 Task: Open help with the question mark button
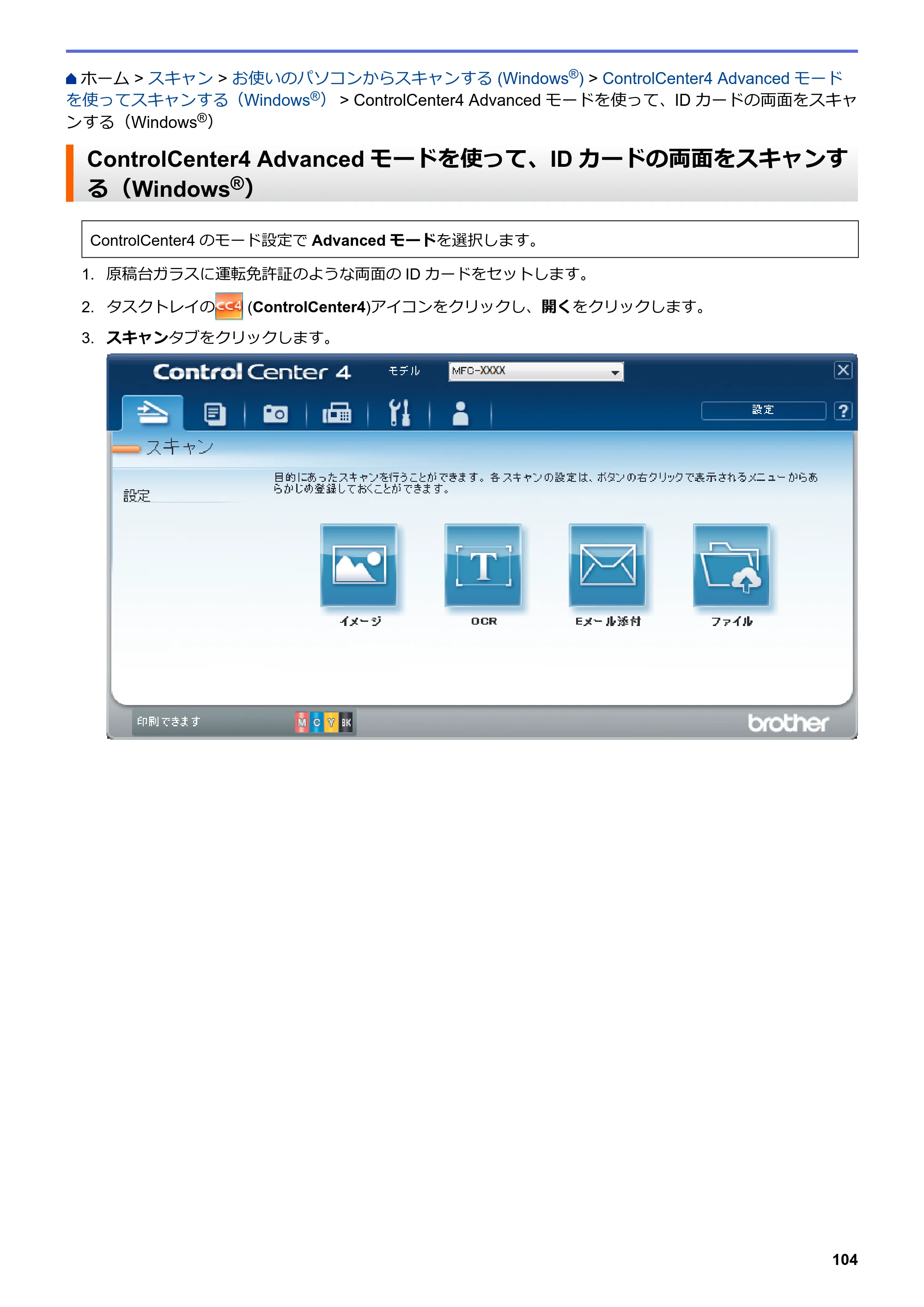click(843, 410)
